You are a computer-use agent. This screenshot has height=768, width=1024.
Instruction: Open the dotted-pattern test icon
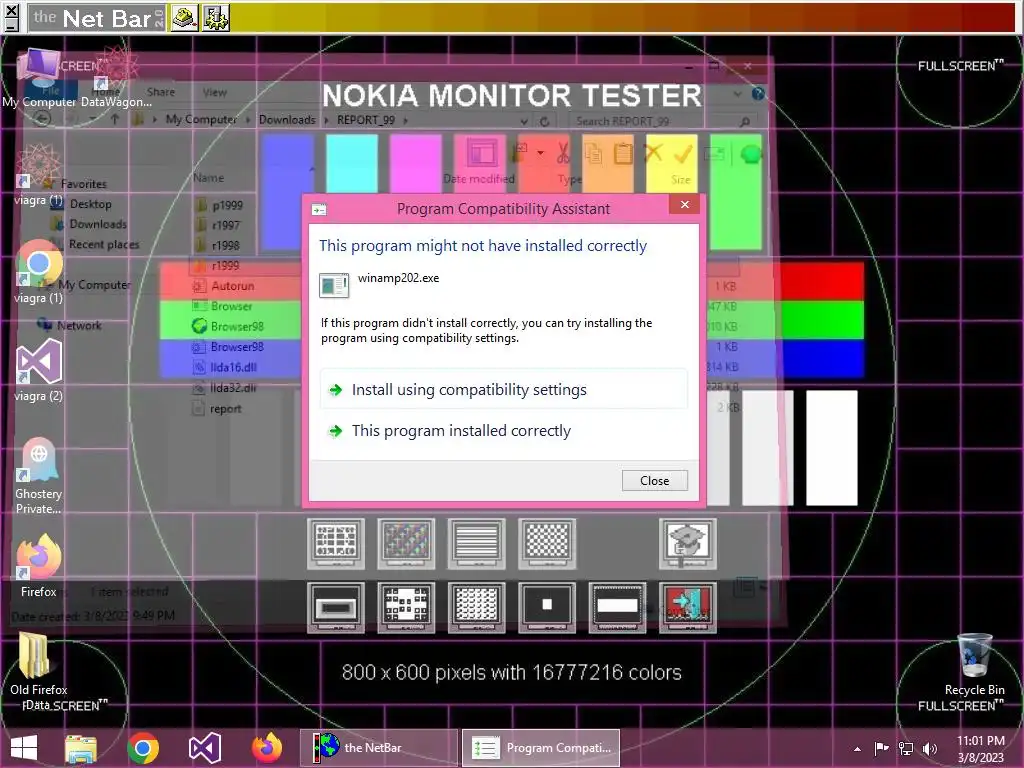(x=477, y=607)
